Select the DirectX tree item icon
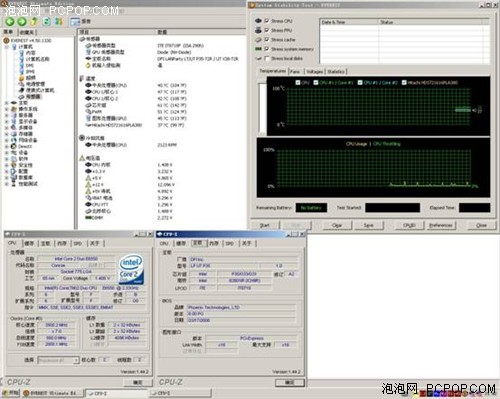 (x=14, y=146)
